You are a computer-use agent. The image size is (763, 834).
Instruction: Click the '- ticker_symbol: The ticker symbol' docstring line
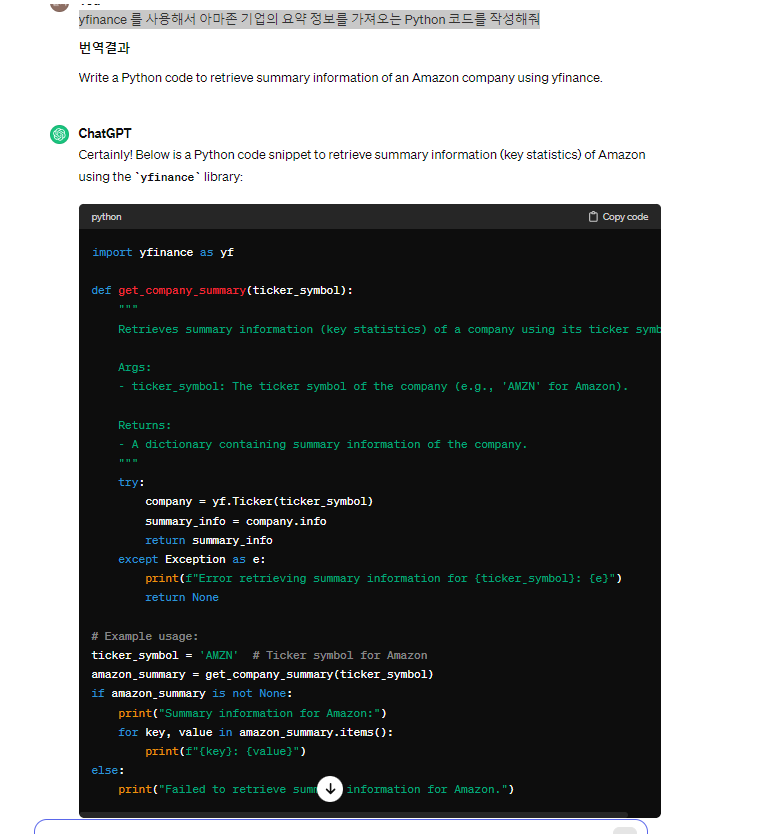373,387
